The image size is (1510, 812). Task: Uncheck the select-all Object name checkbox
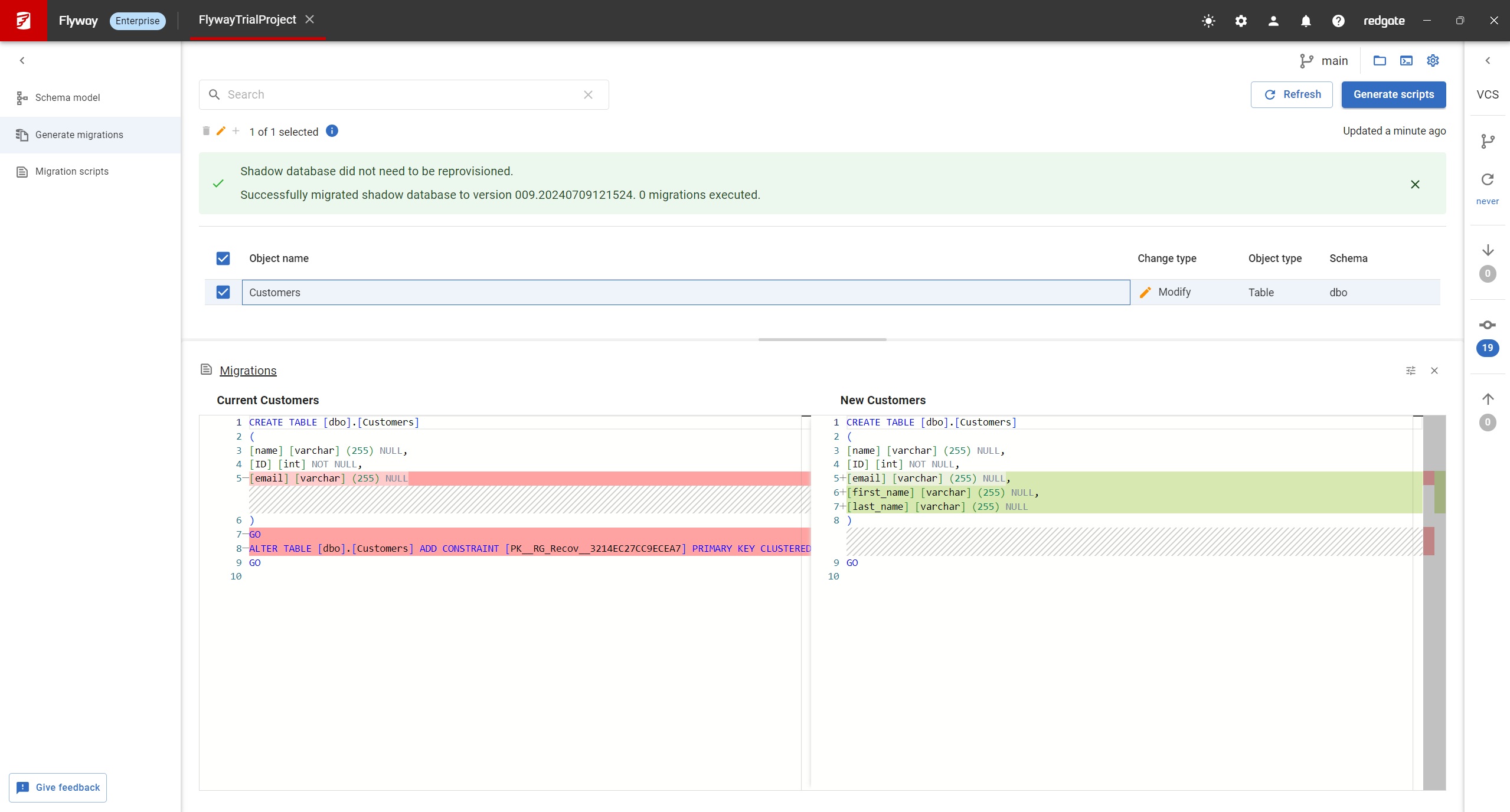(223, 258)
